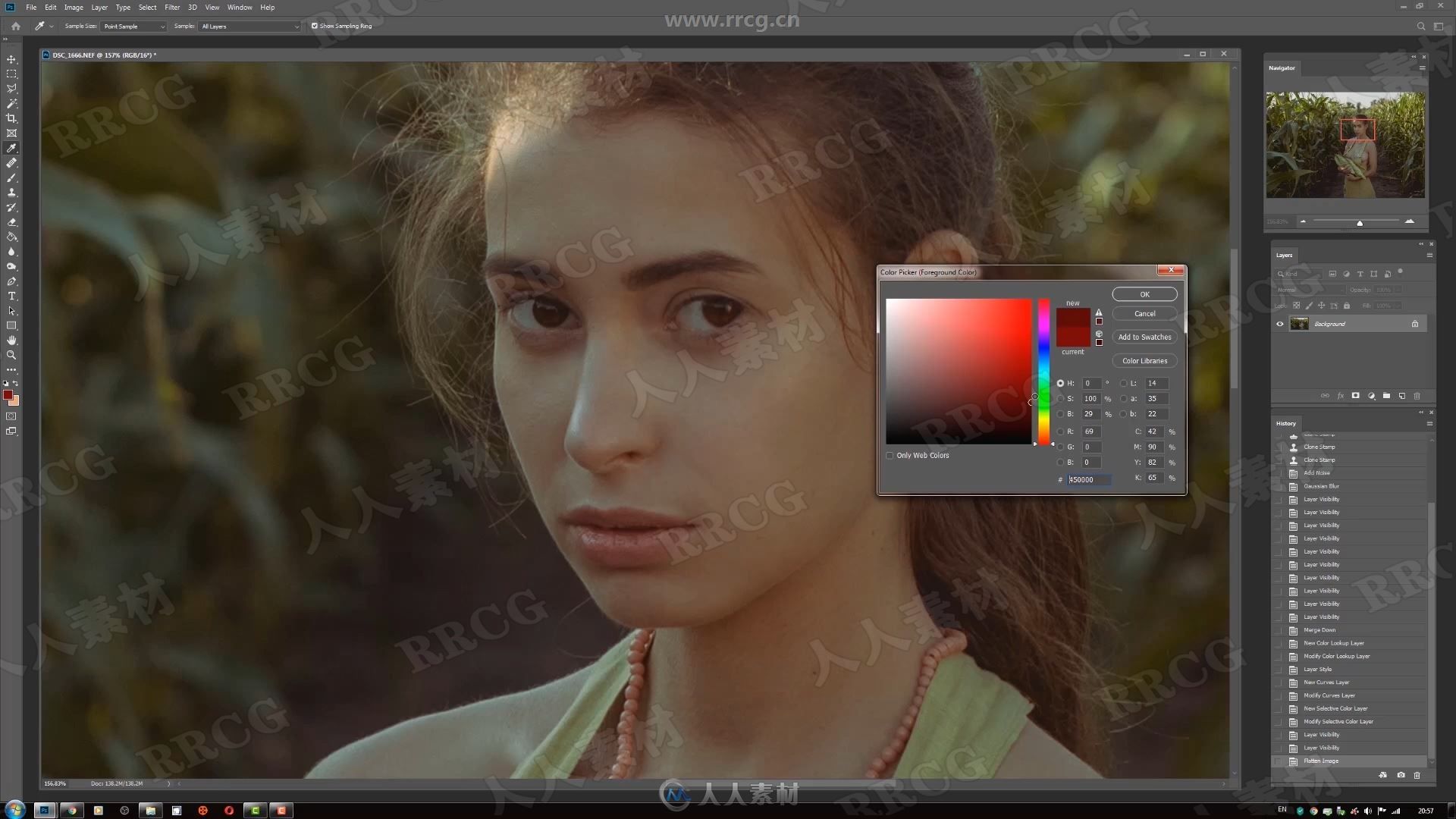Select the Healing Brush tool
This screenshot has width=1456, height=819.
tap(11, 163)
